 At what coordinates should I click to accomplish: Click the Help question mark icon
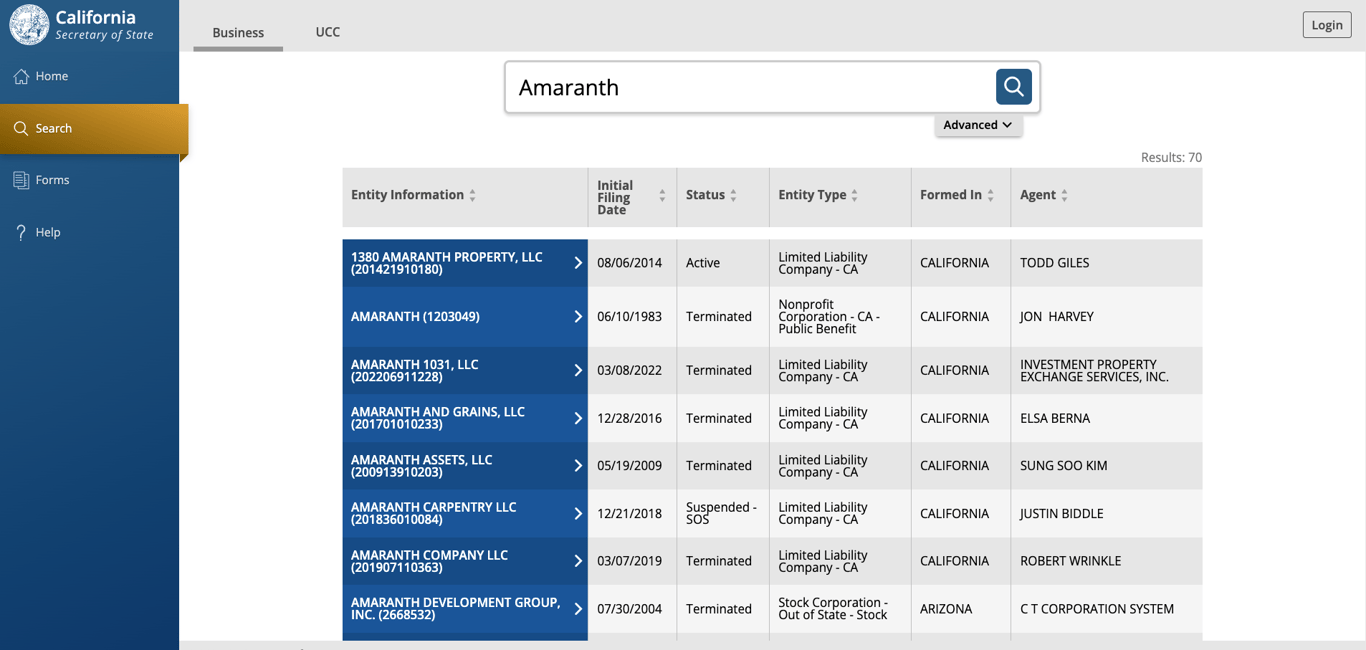(20, 232)
